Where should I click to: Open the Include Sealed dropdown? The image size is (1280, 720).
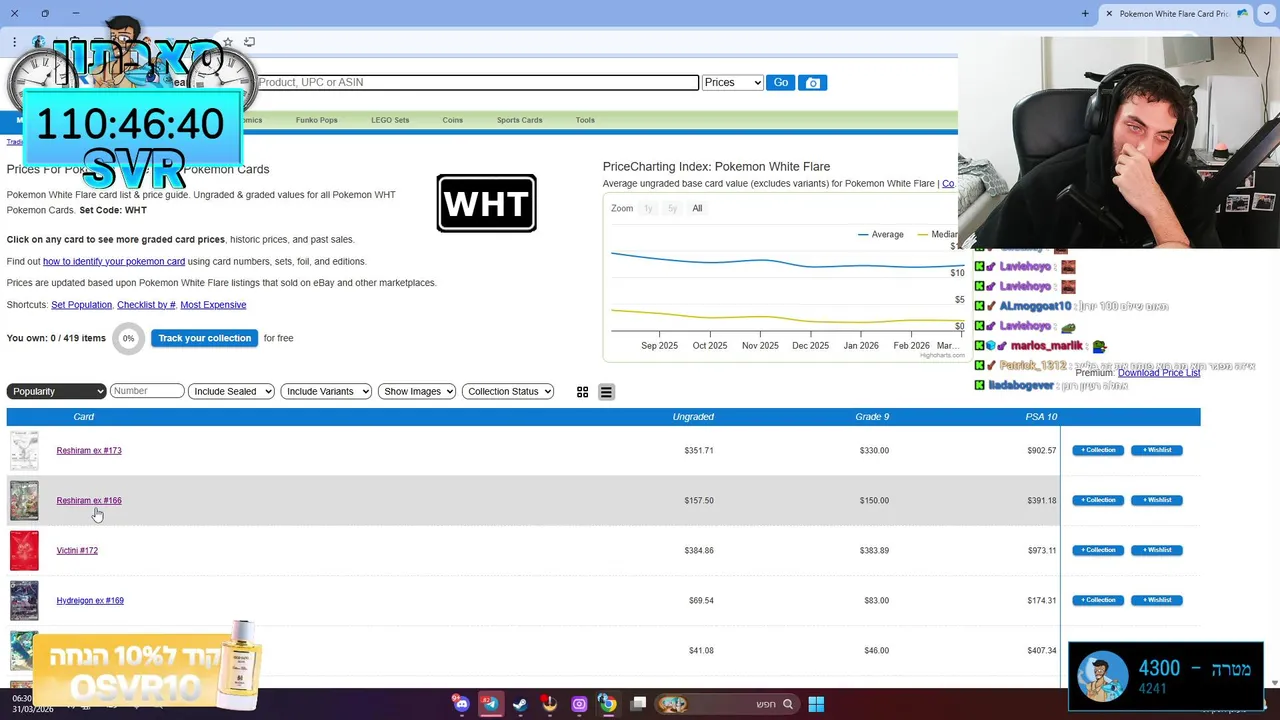point(231,391)
